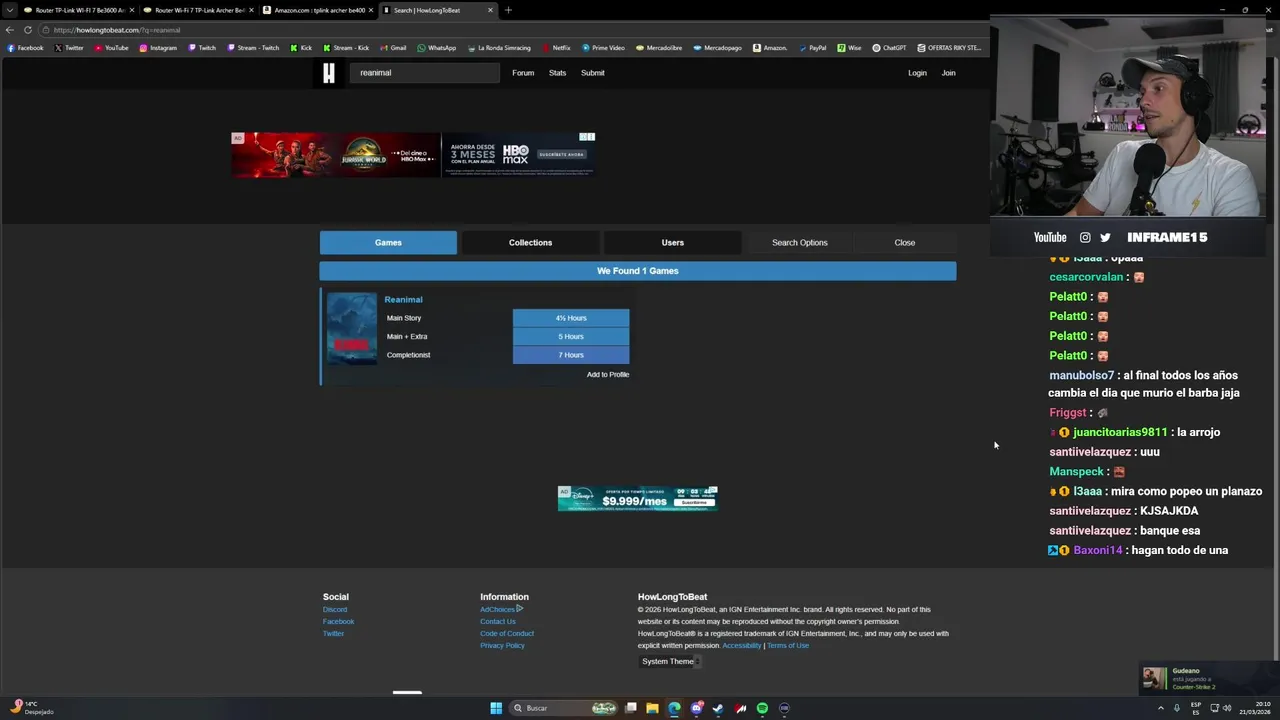This screenshot has width=1280, height=720.
Task: Open the Accessibility link
Action: 741,646
